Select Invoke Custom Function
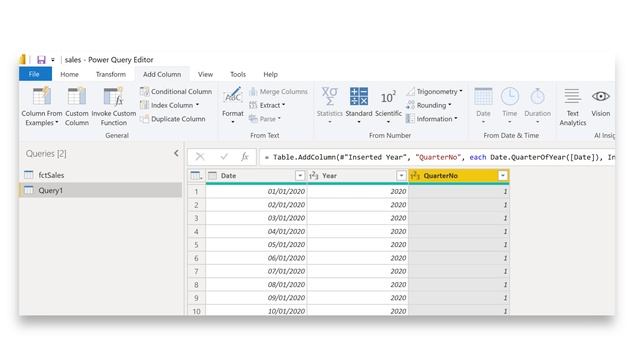Screen dimensions: 640x360 point(113,106)
